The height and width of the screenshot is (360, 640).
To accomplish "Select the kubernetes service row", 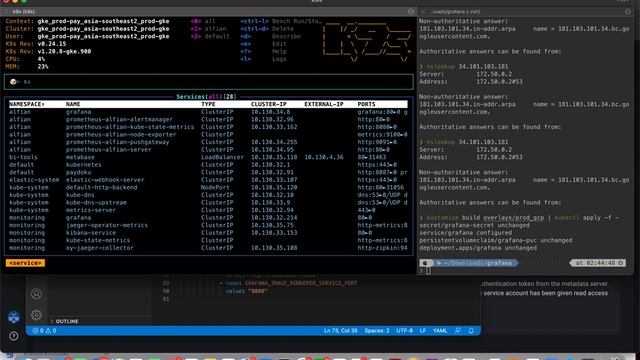I will (208, 164).
